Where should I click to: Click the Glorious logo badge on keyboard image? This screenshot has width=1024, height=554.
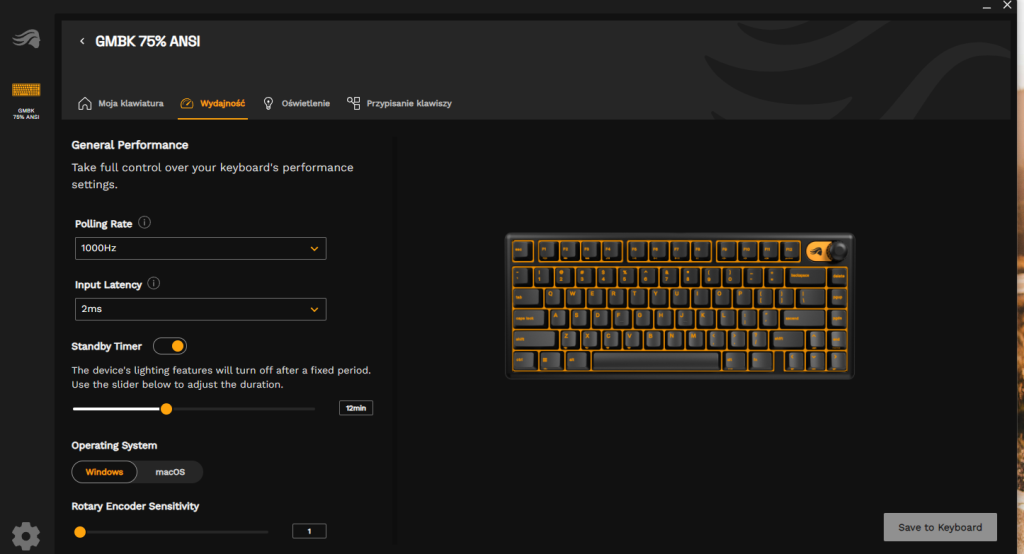(816, 251)
